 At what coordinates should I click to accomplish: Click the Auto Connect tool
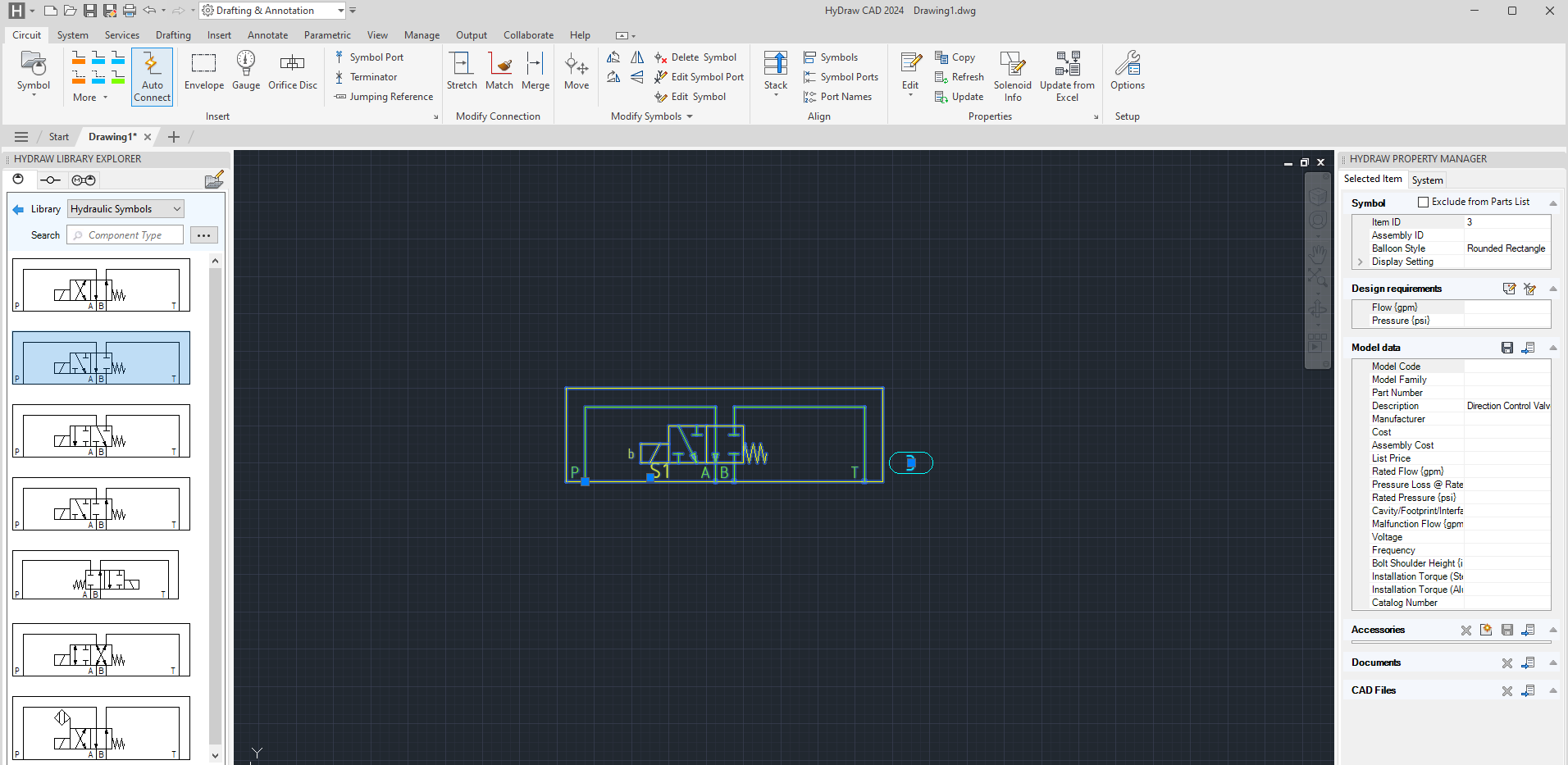point(152,75)
